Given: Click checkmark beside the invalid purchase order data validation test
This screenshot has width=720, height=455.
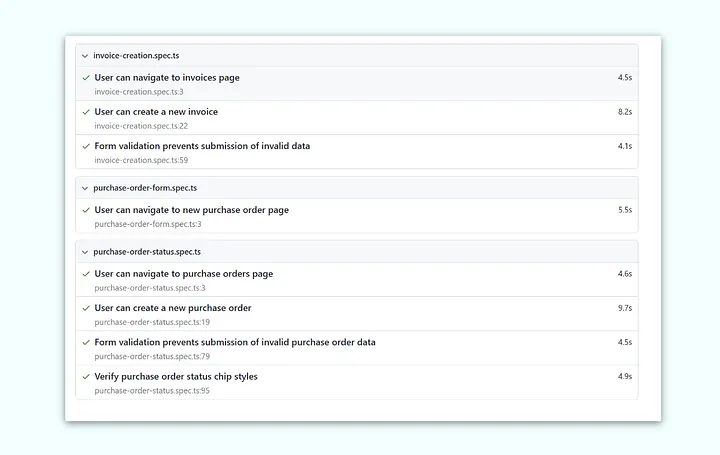Looking at the screenshot, I should [x=86, y=342].
